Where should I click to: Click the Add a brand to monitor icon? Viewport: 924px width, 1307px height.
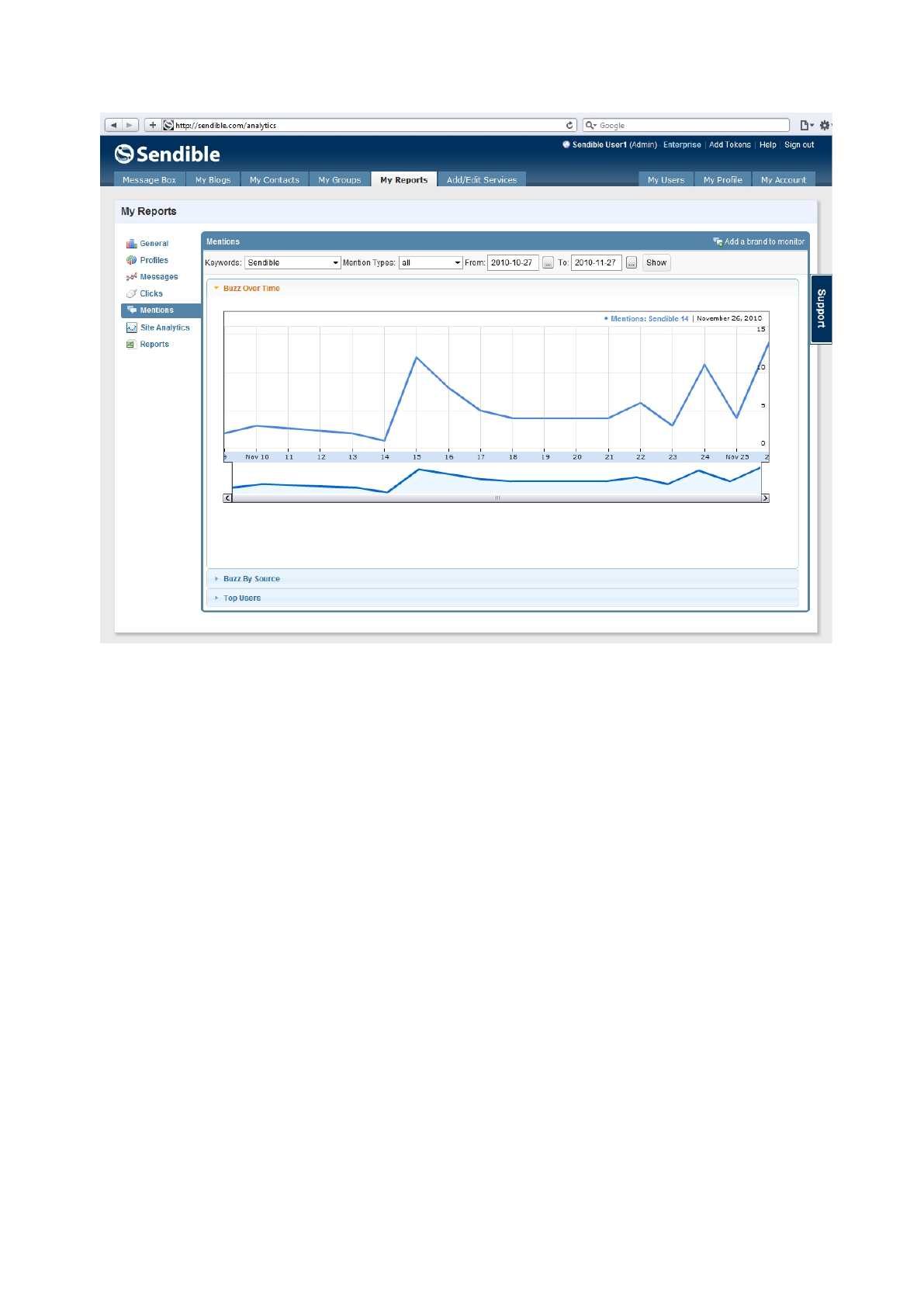point(718,242)
